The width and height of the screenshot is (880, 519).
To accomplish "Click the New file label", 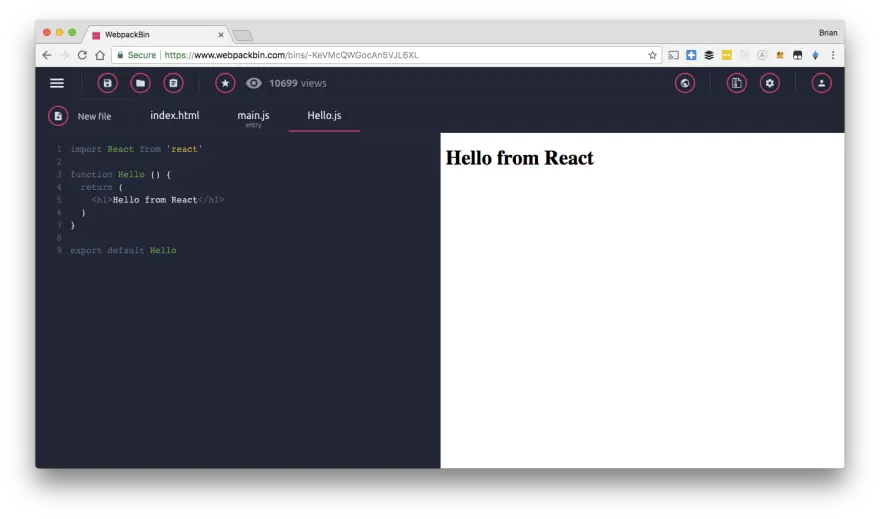I will [94, 116].
